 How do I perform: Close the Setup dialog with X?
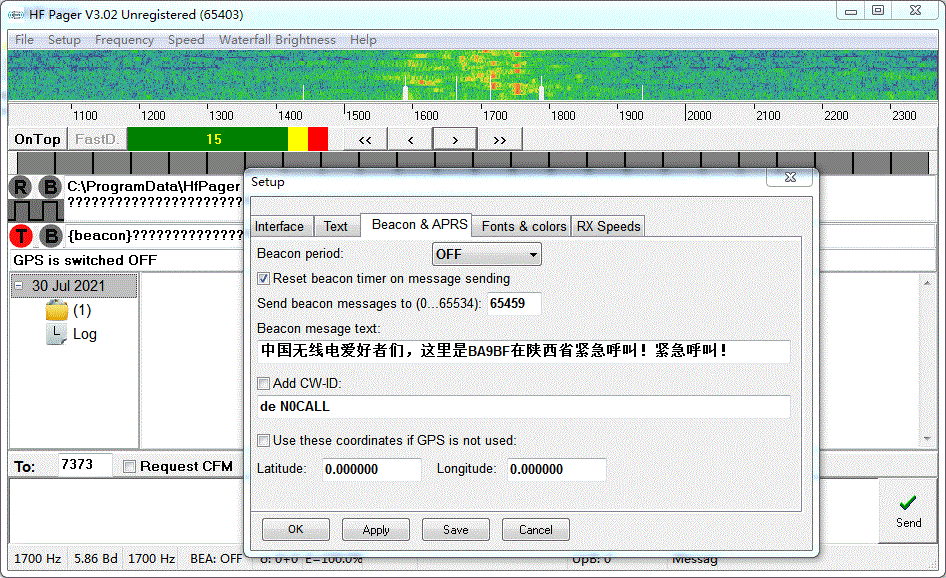pos(790,177)
